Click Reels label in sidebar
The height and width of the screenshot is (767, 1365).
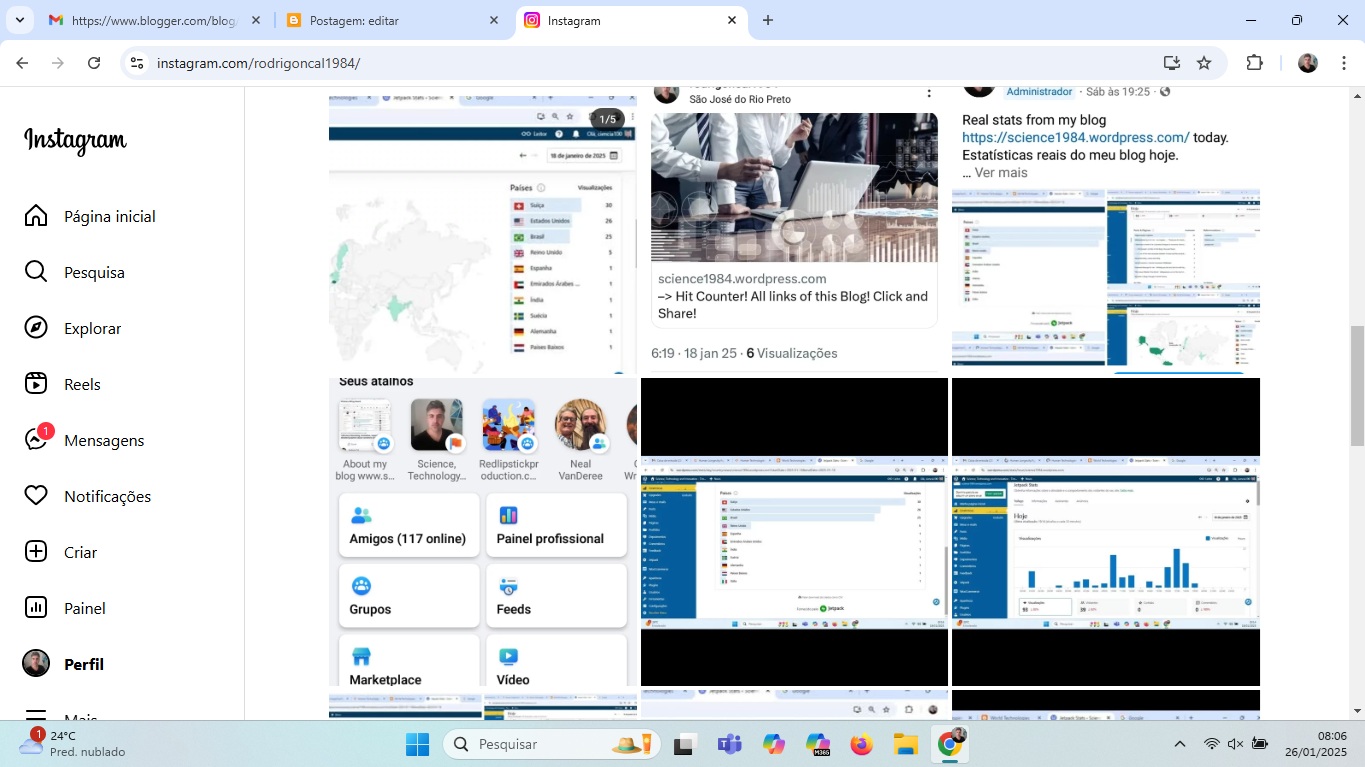click(x=82, y=384)
